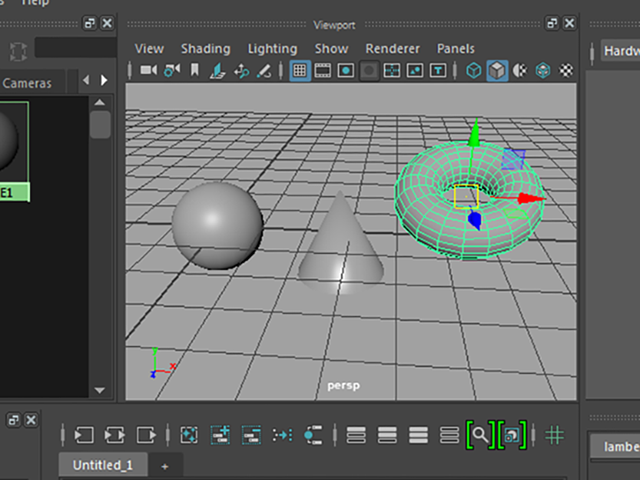Click Add Selected Nodes to Graph icon
The height and width of the screenshot is (480, 640).
[220, 435]
